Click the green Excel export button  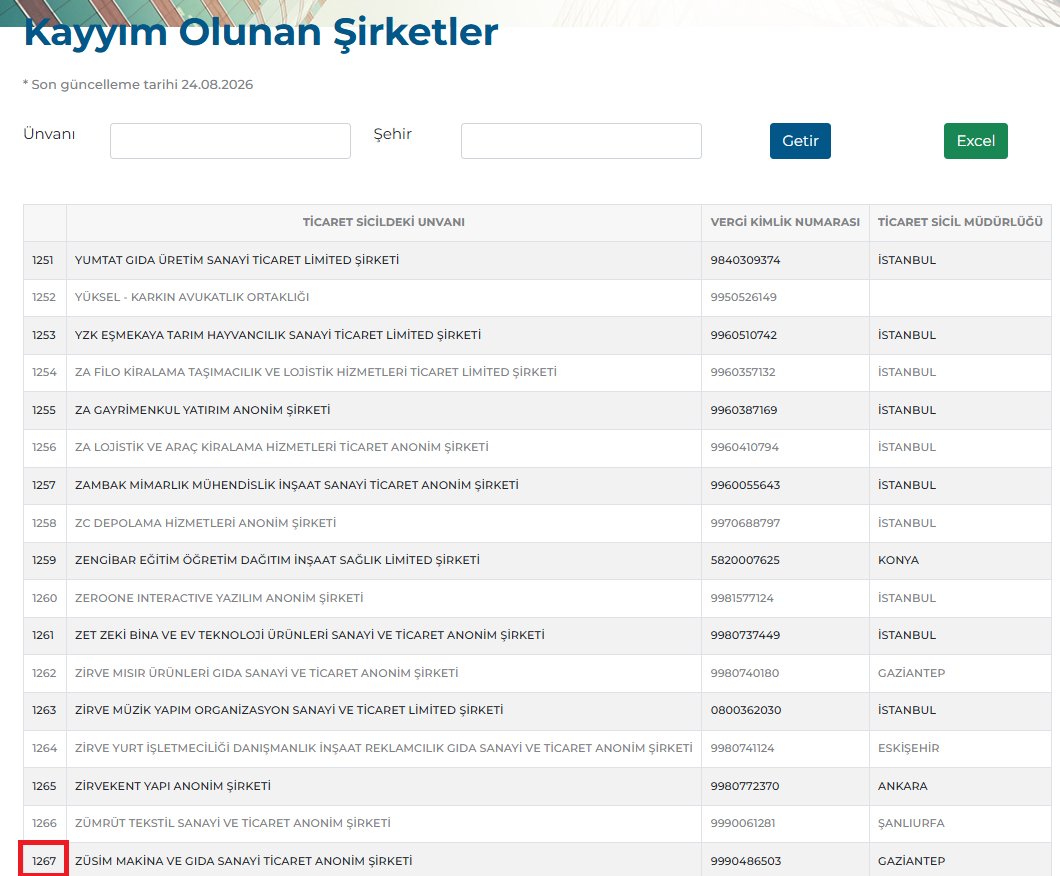tap(975, 141)
